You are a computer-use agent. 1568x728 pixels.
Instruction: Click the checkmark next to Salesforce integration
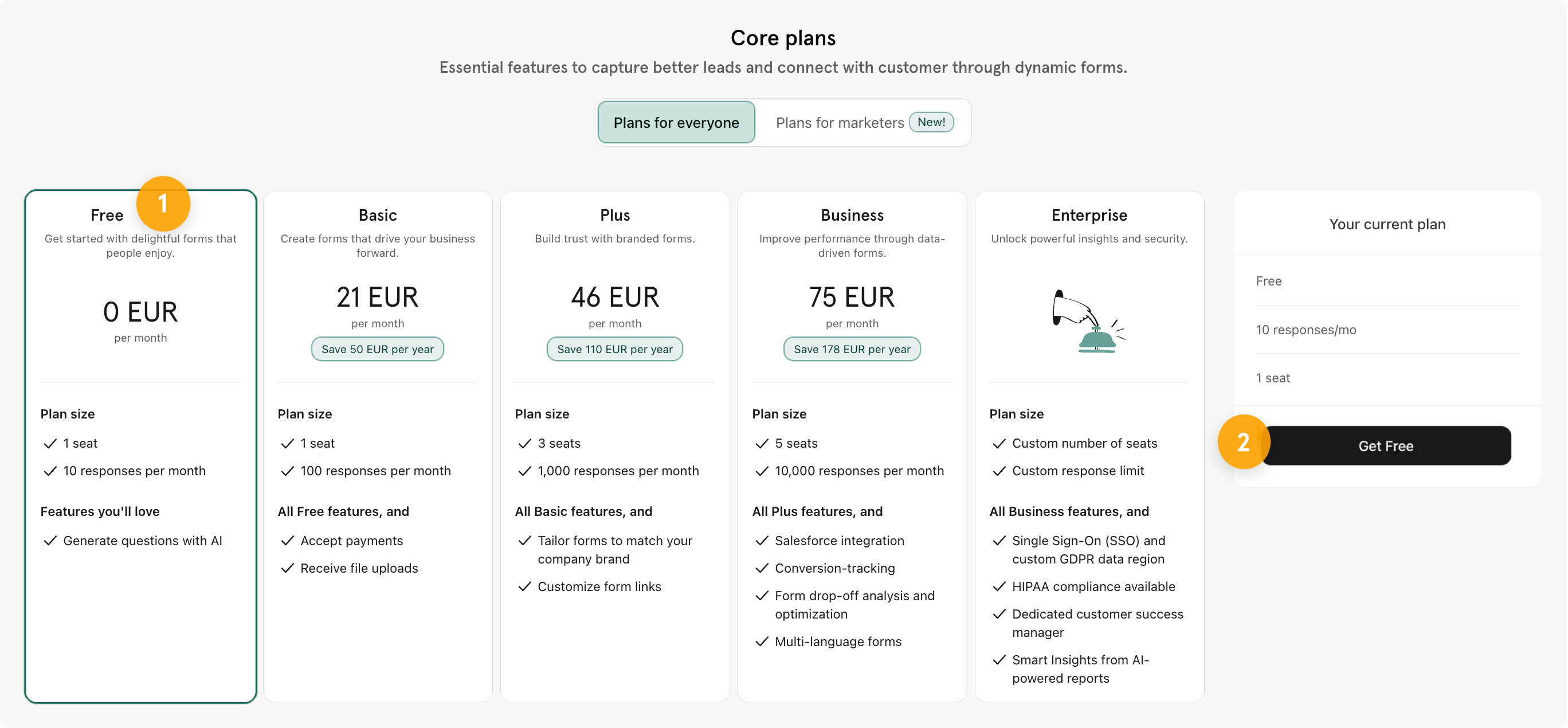(x=762, y=541)
